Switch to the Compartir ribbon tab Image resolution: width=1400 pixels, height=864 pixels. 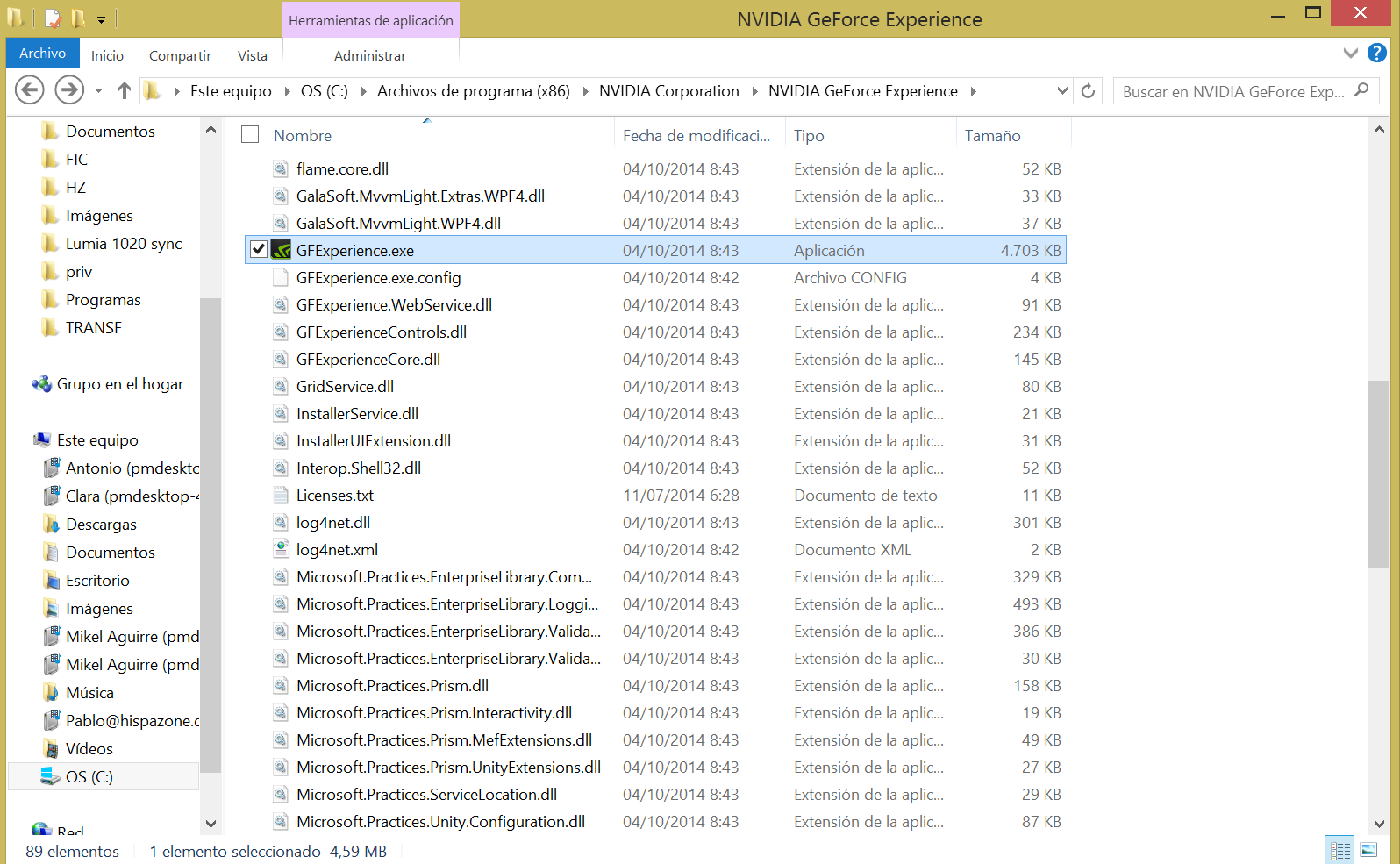(x=180, y=55)
